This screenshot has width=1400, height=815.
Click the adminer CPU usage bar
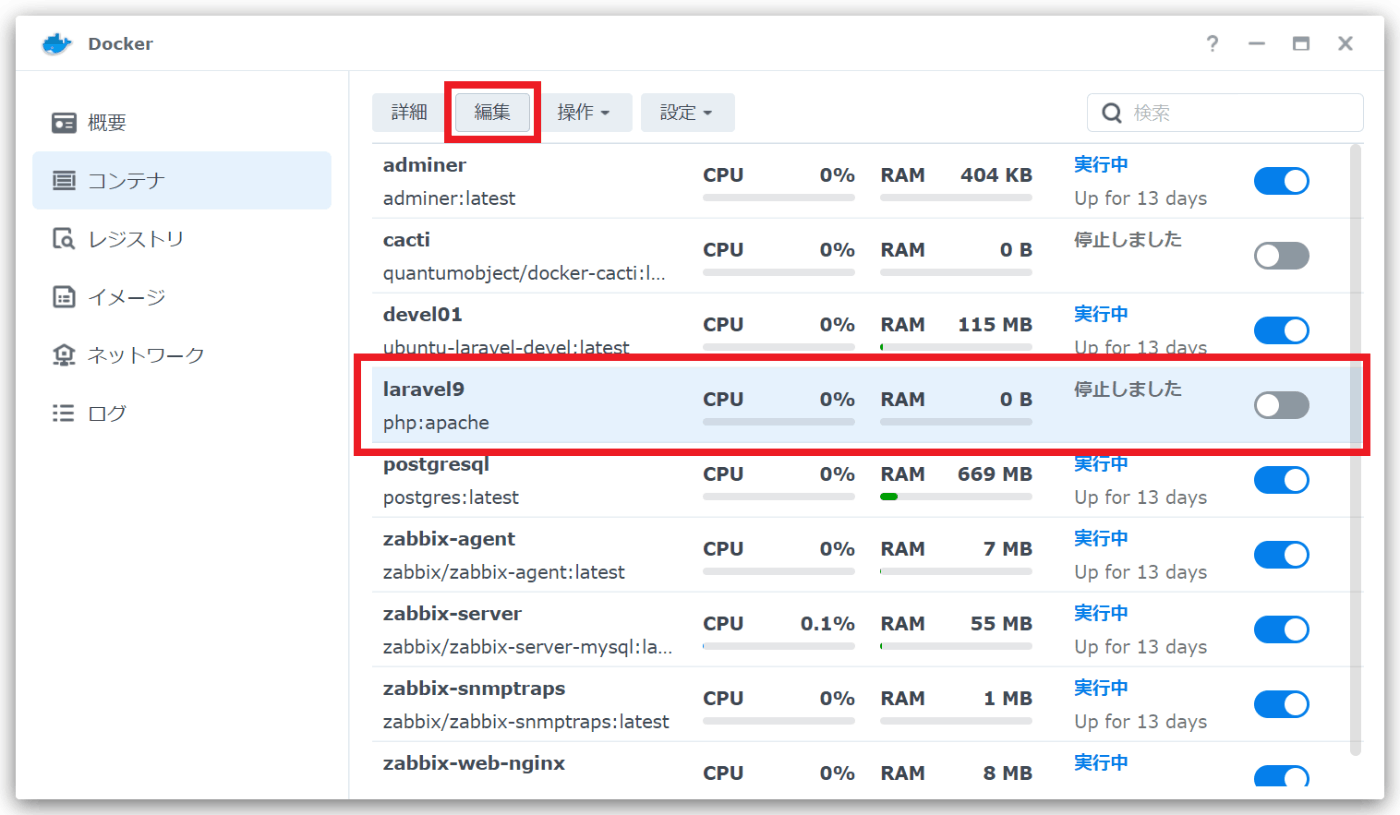[x=779, y=197]
